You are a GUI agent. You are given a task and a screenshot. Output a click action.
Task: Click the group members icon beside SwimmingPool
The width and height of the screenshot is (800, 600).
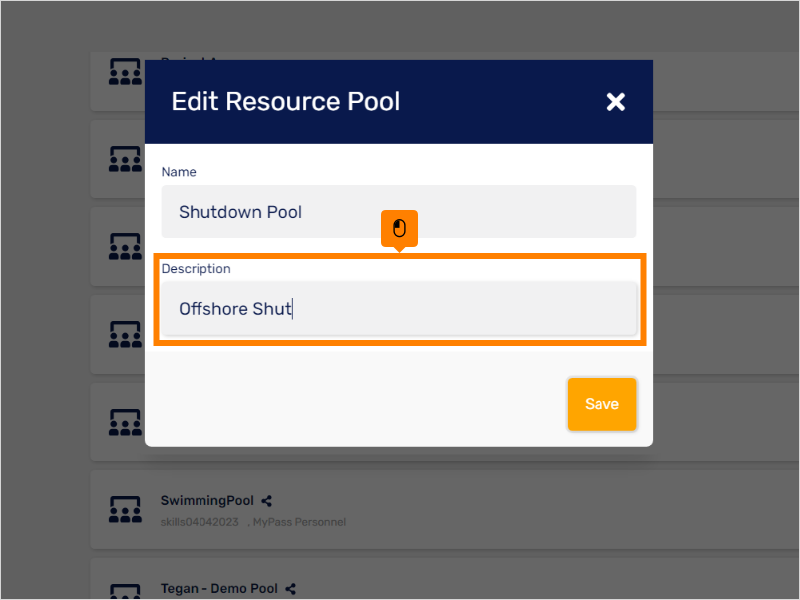pos(124,508)
